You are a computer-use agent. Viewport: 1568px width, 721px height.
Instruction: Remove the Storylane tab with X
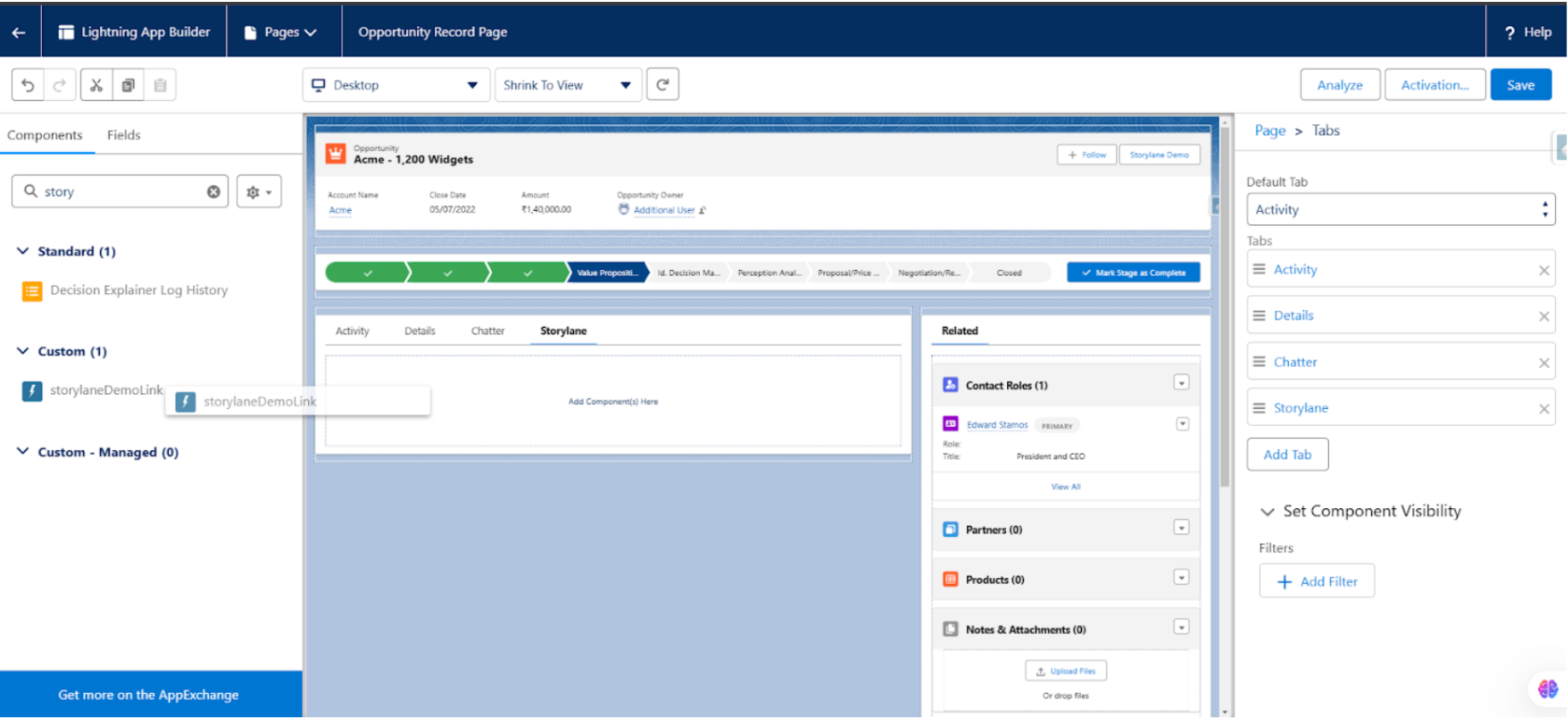(x=1544, y=409)
